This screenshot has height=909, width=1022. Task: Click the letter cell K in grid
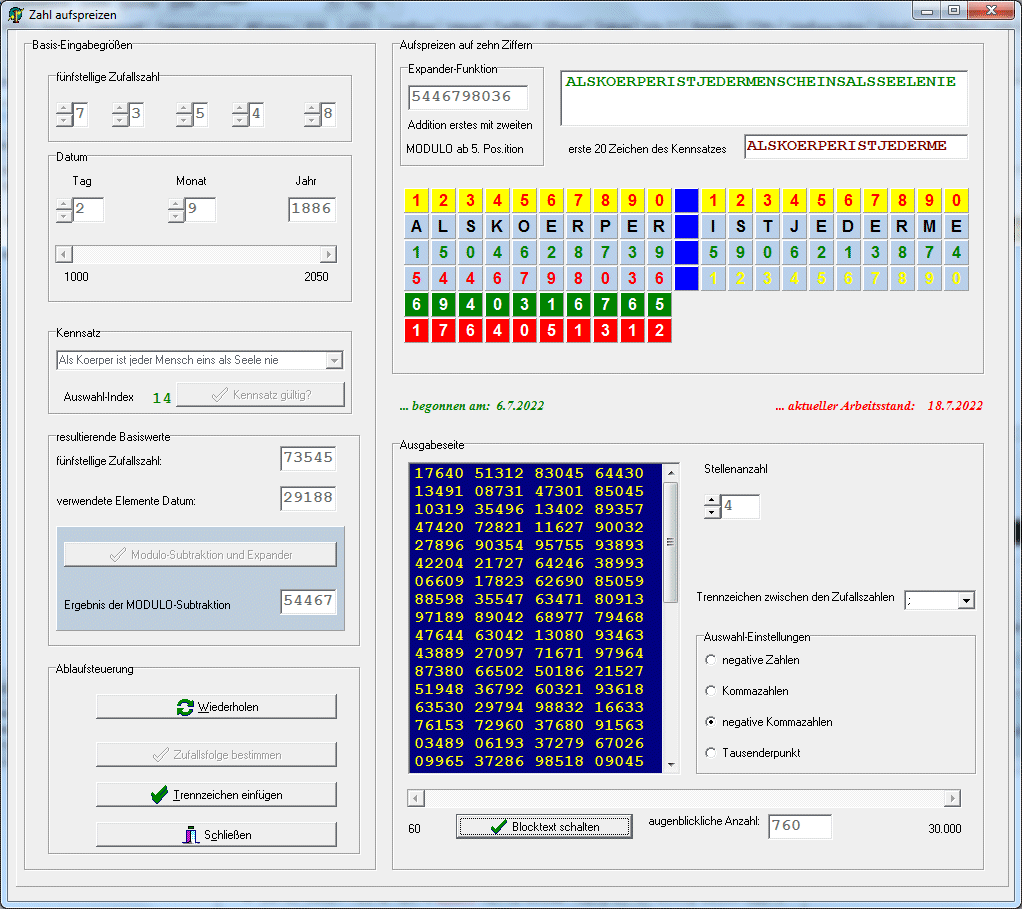coord(497,227)
